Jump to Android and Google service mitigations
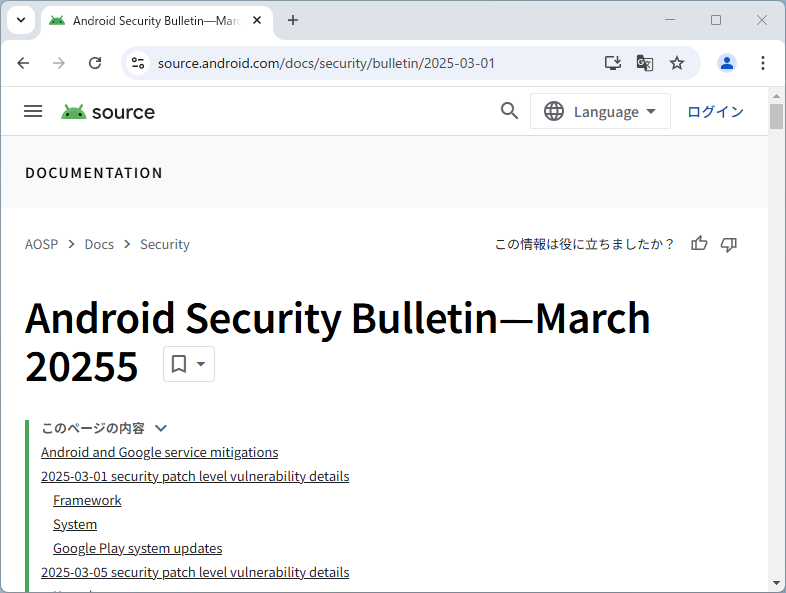 [x=159, y=452]
